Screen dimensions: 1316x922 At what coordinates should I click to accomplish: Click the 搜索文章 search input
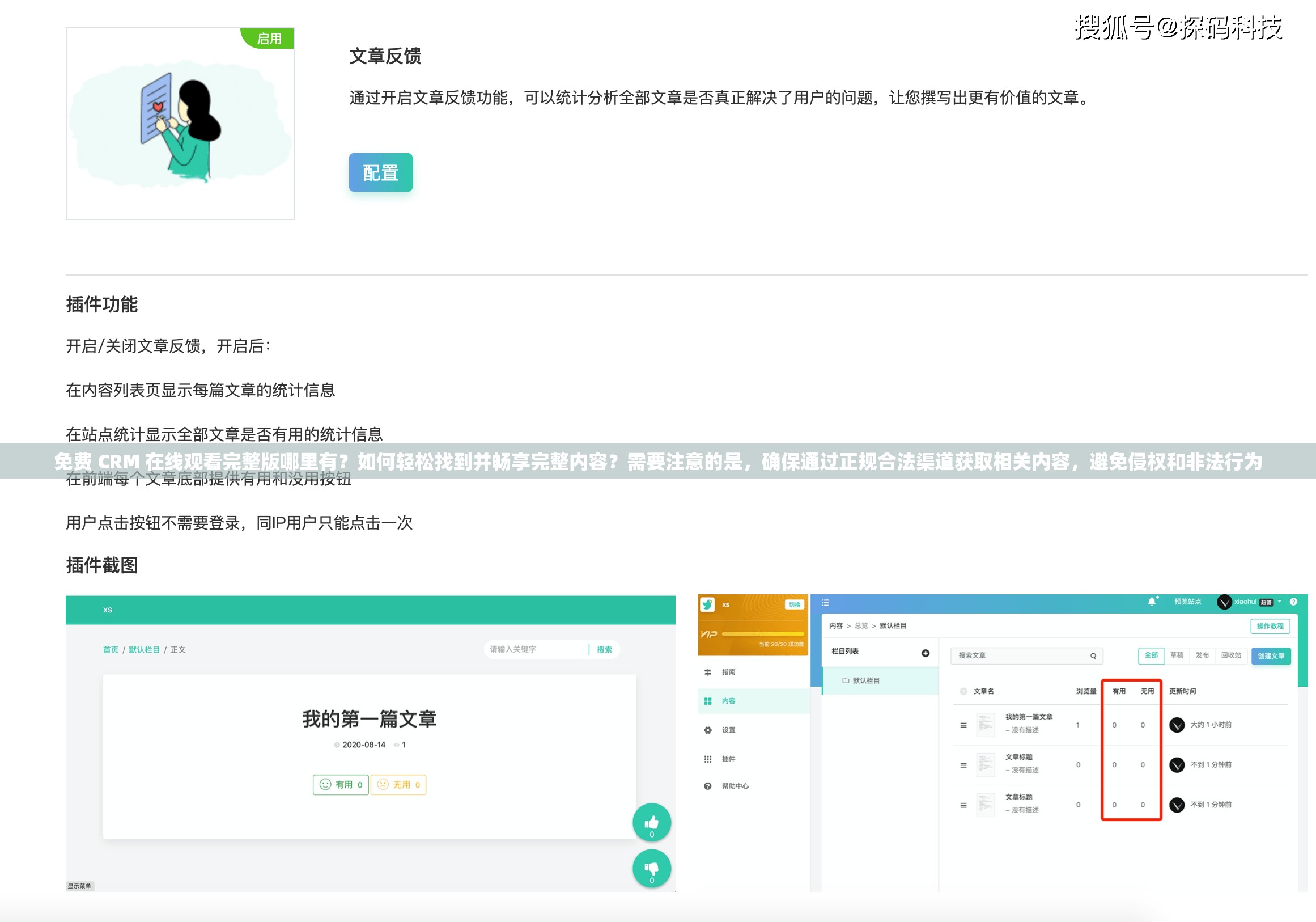coord(1026,655)
